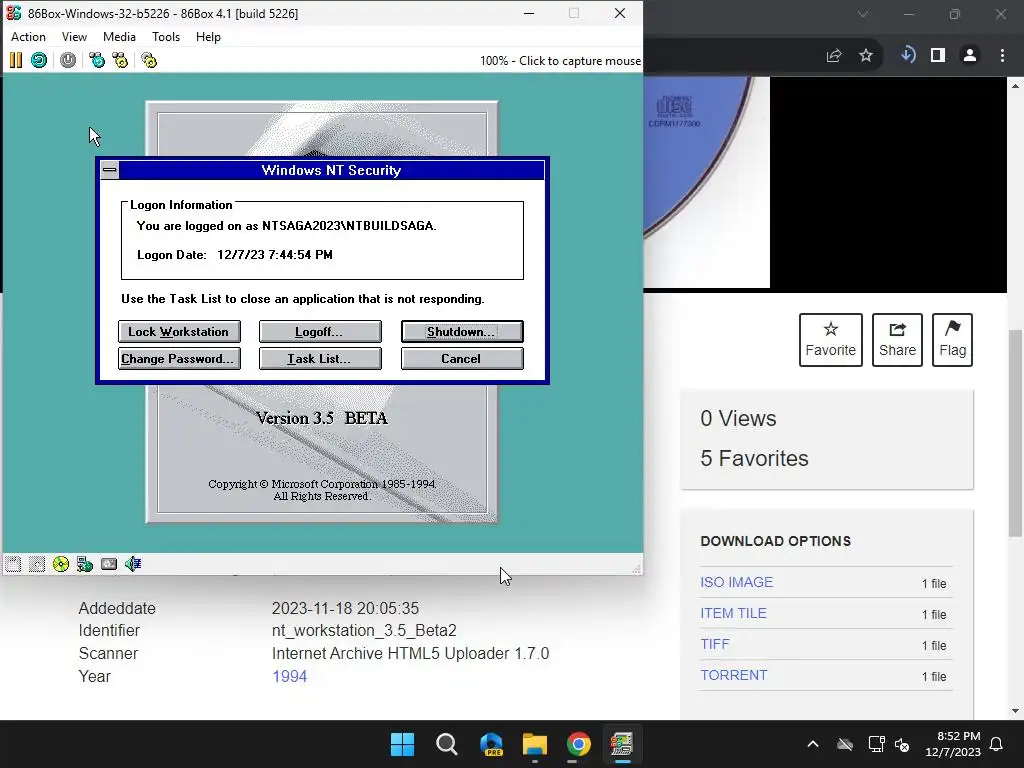Open Windows Start menu
Image resolution: width=1024 pixels, height=768 pixels.
pyautogui.click(x=402, y=744)
